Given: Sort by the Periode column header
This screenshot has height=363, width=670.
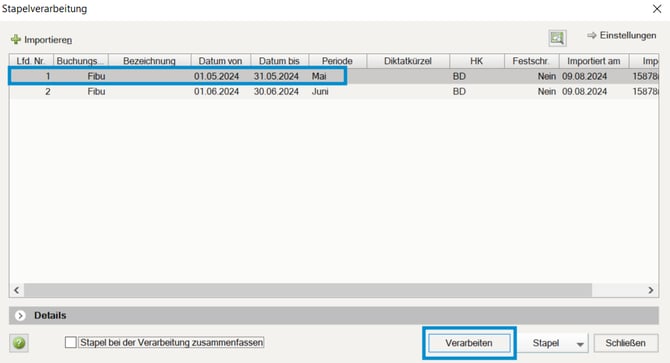Looking at the screenshot, I should (337, 61).
